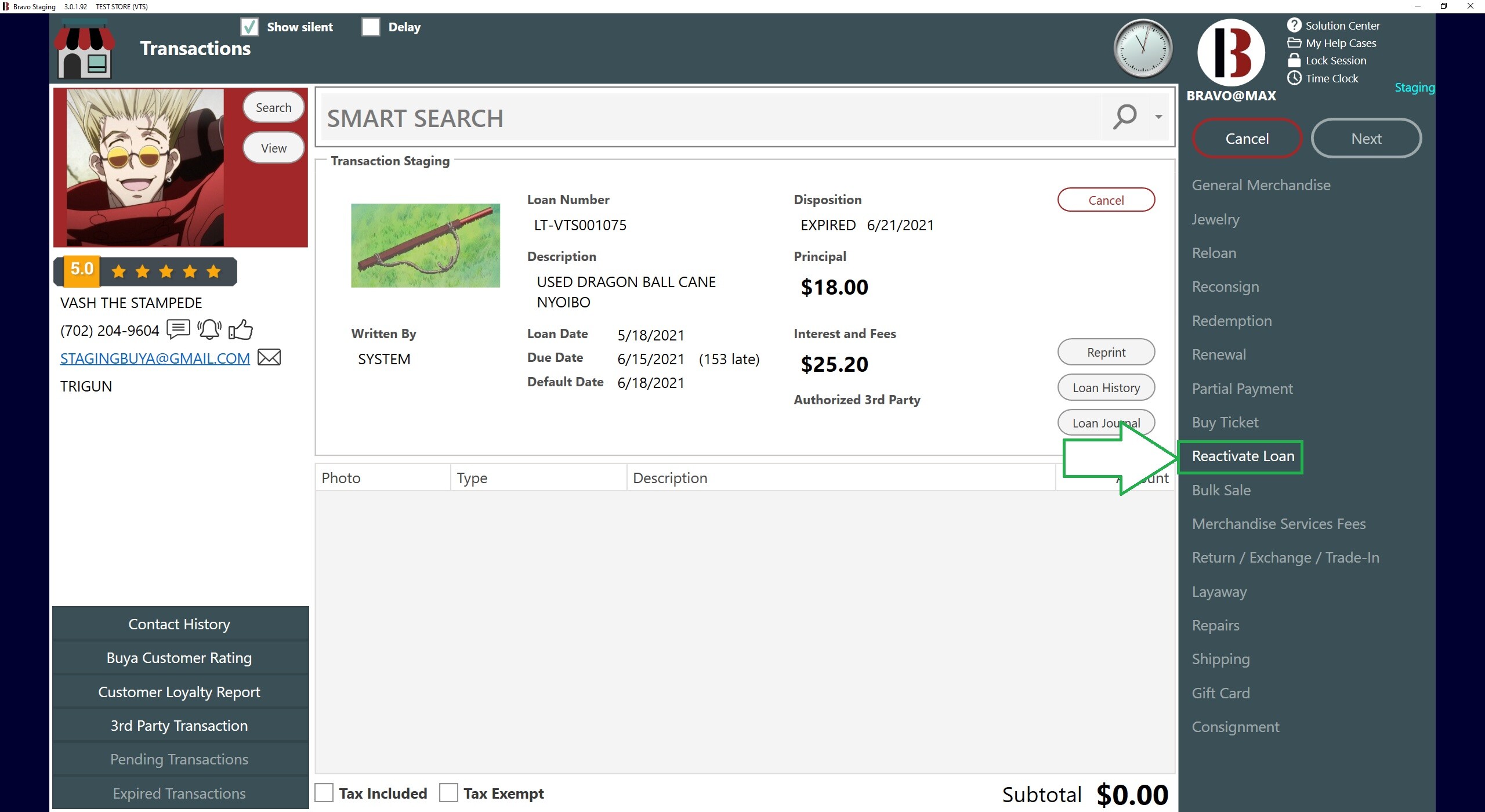Viewport: 1485px width, 812px height.
Task: Open Pending Transactions
Action: 180,759
